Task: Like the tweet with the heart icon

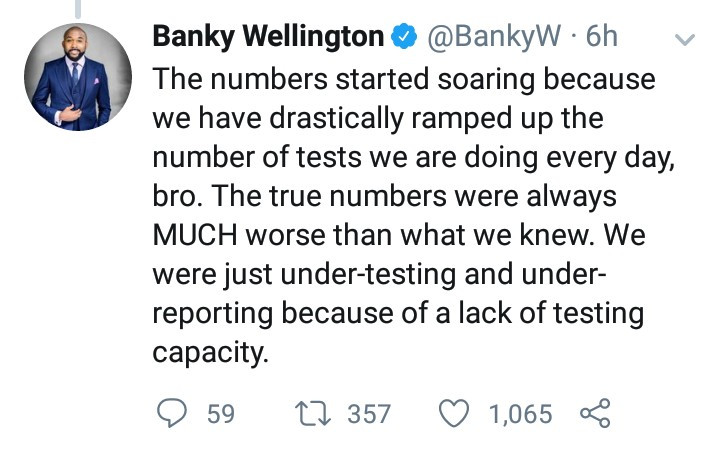Action: pyautogui.click(x=456, y=413)
